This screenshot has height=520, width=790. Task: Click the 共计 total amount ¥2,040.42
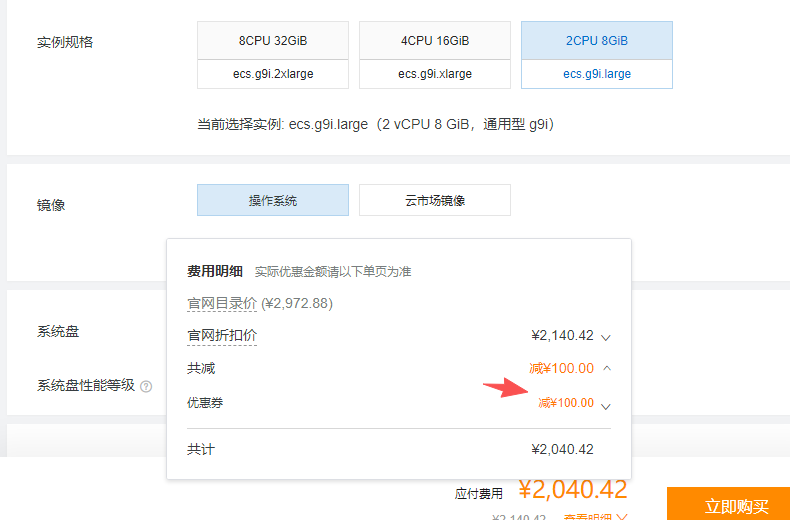pos(563,450)
